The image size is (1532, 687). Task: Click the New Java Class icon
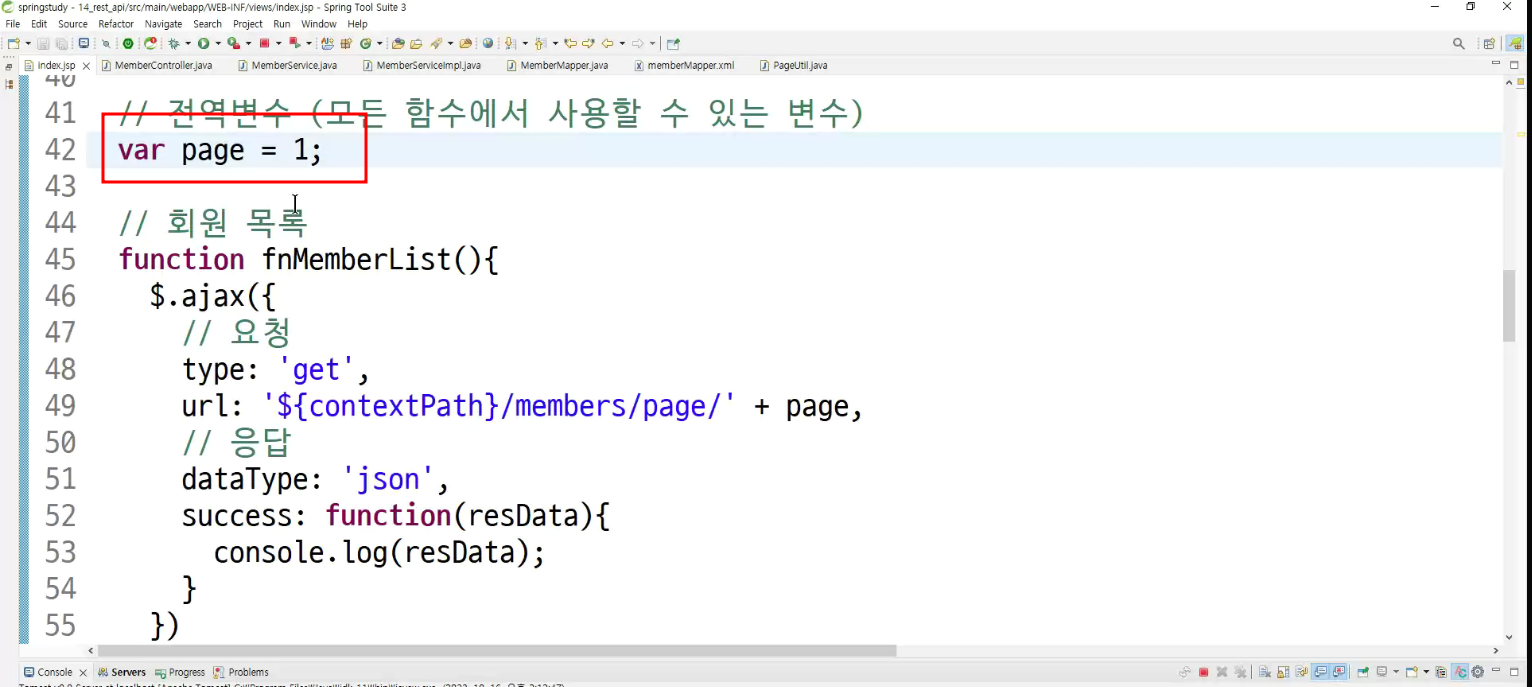(365, 44)
